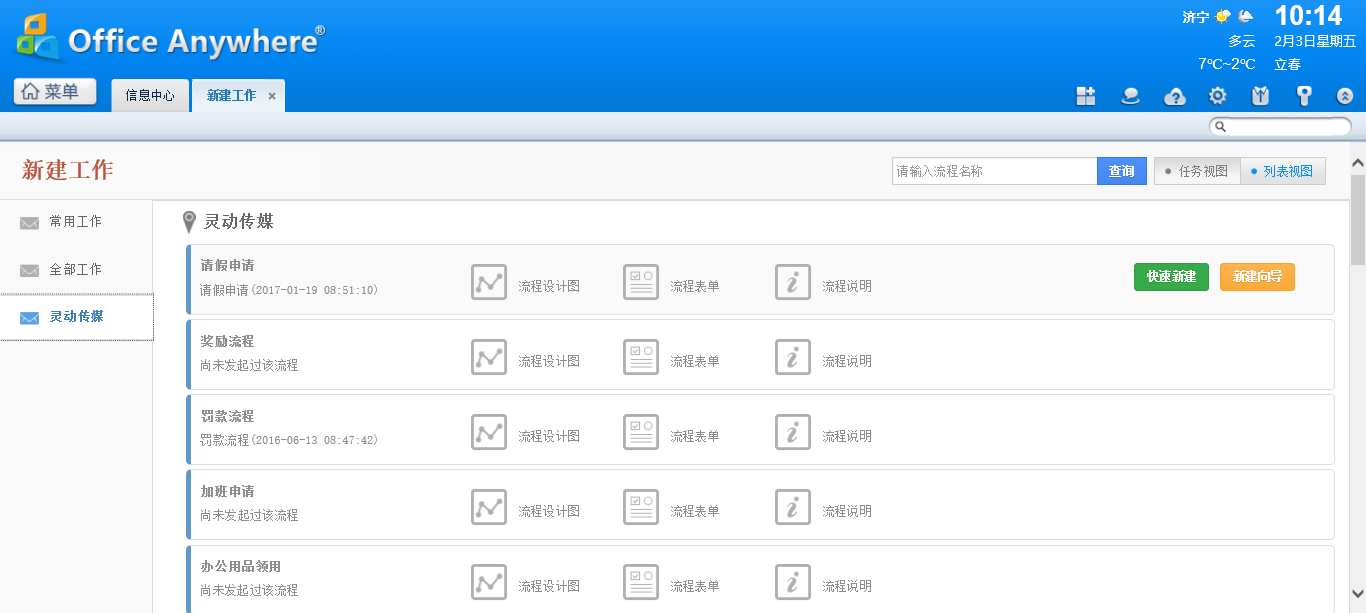The image size is (1366, 613).
Task: Click the green 快速新建 button
Action: [x=1171, y=277]
